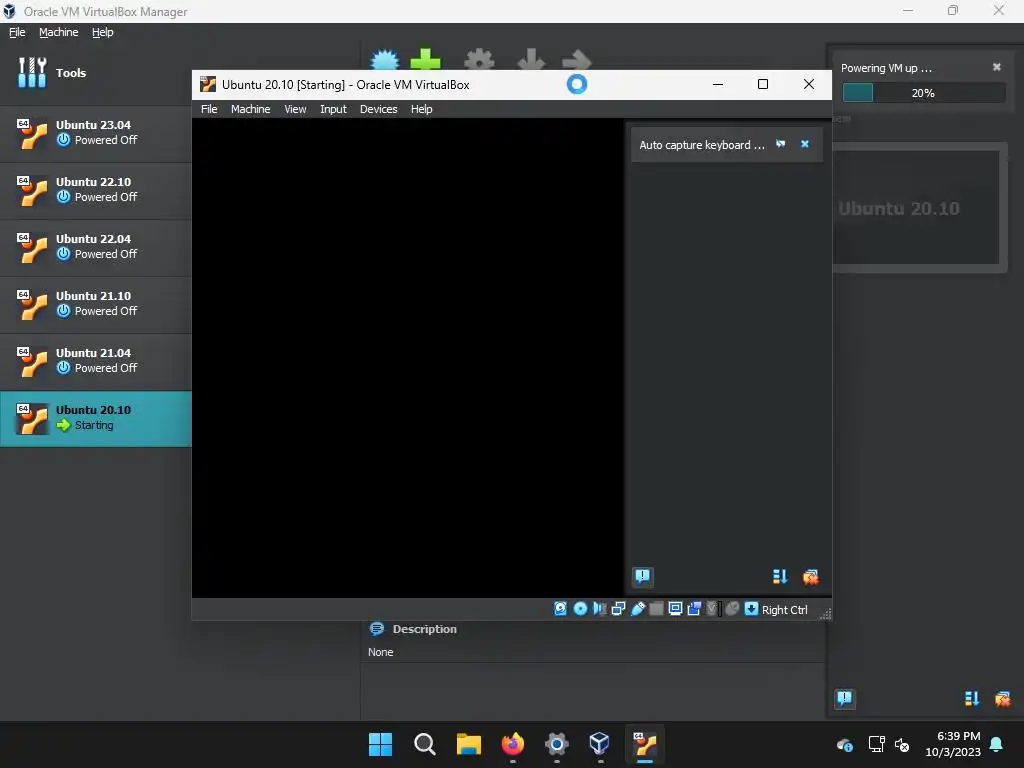Click the cloud sync tray icon
This screenshot has height=768, width=1024.
pyautogui.click(x=844, y=744)
